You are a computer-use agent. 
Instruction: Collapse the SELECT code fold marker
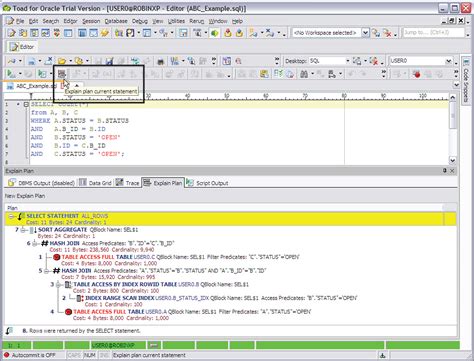26,105
